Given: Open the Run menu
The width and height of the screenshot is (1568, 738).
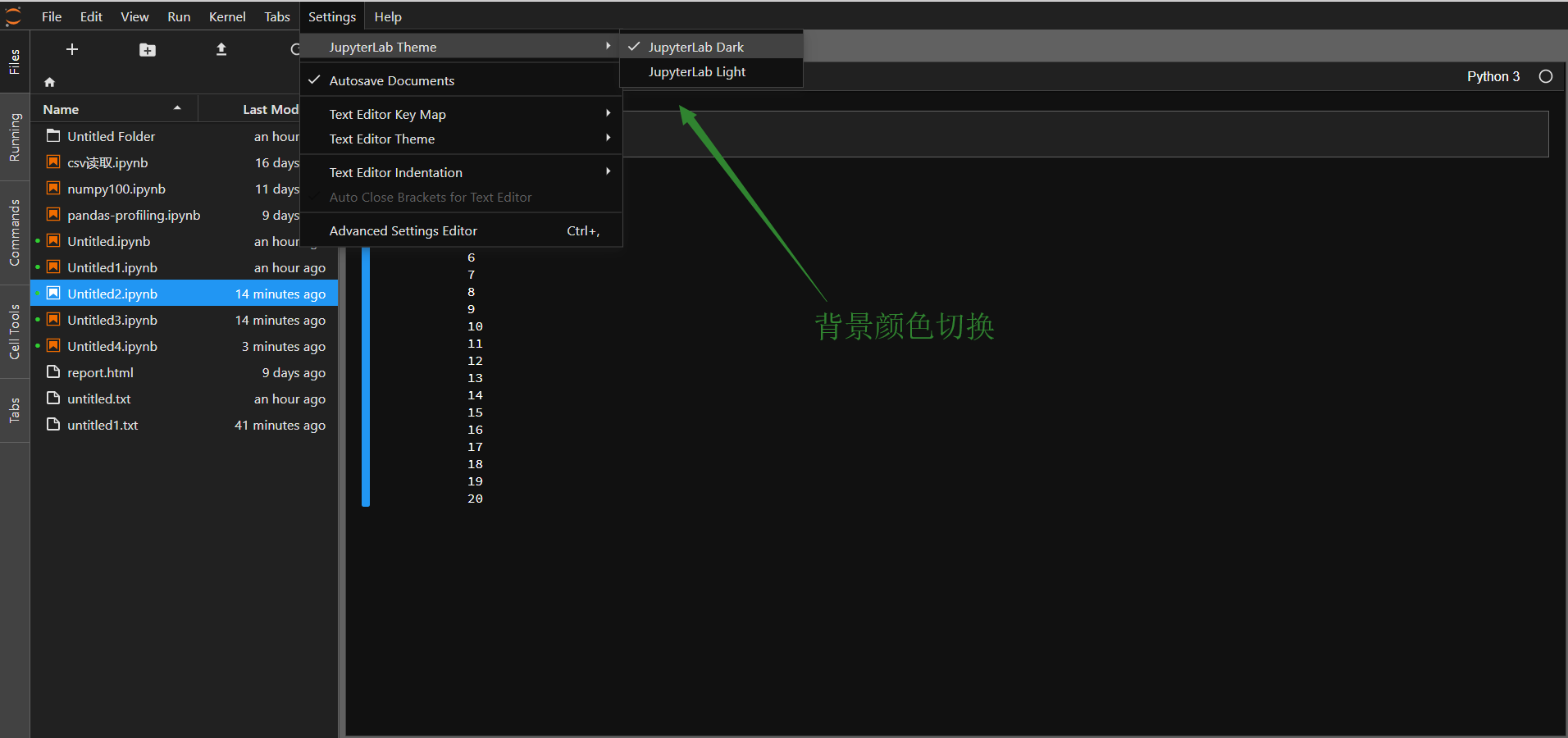Looking at the screenshot, I should pyautogui.click(x=179, y=16).
